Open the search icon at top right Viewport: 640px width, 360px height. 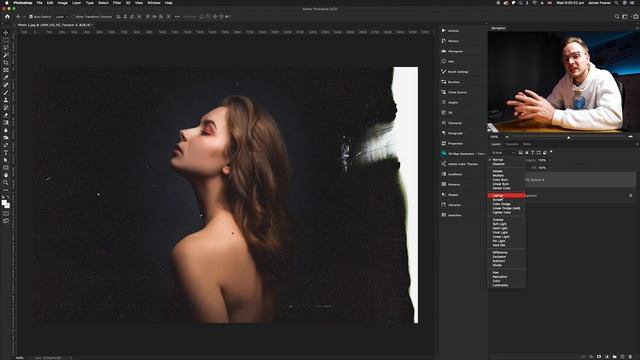(617, 17)
